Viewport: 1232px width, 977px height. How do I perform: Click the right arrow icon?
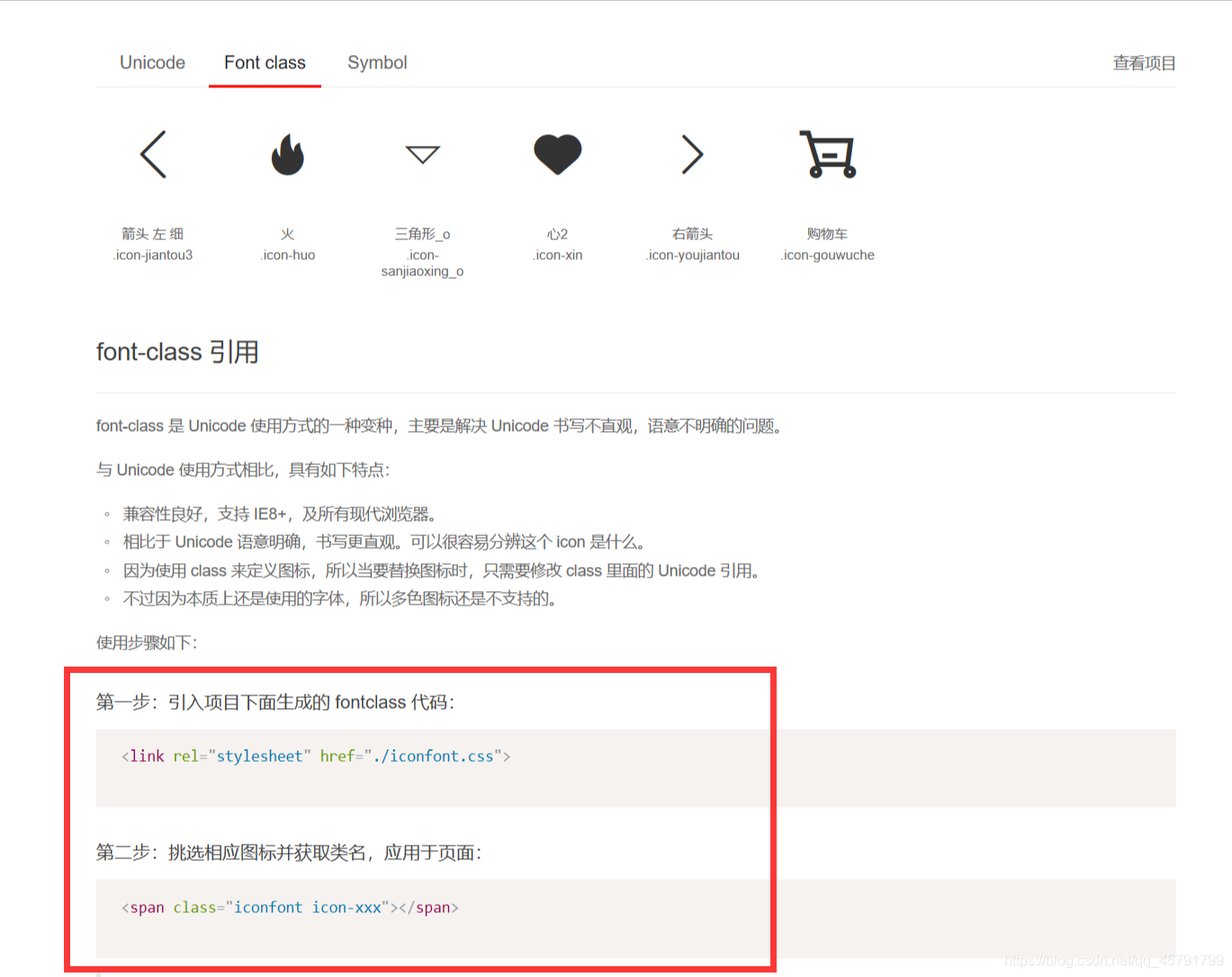692,155
